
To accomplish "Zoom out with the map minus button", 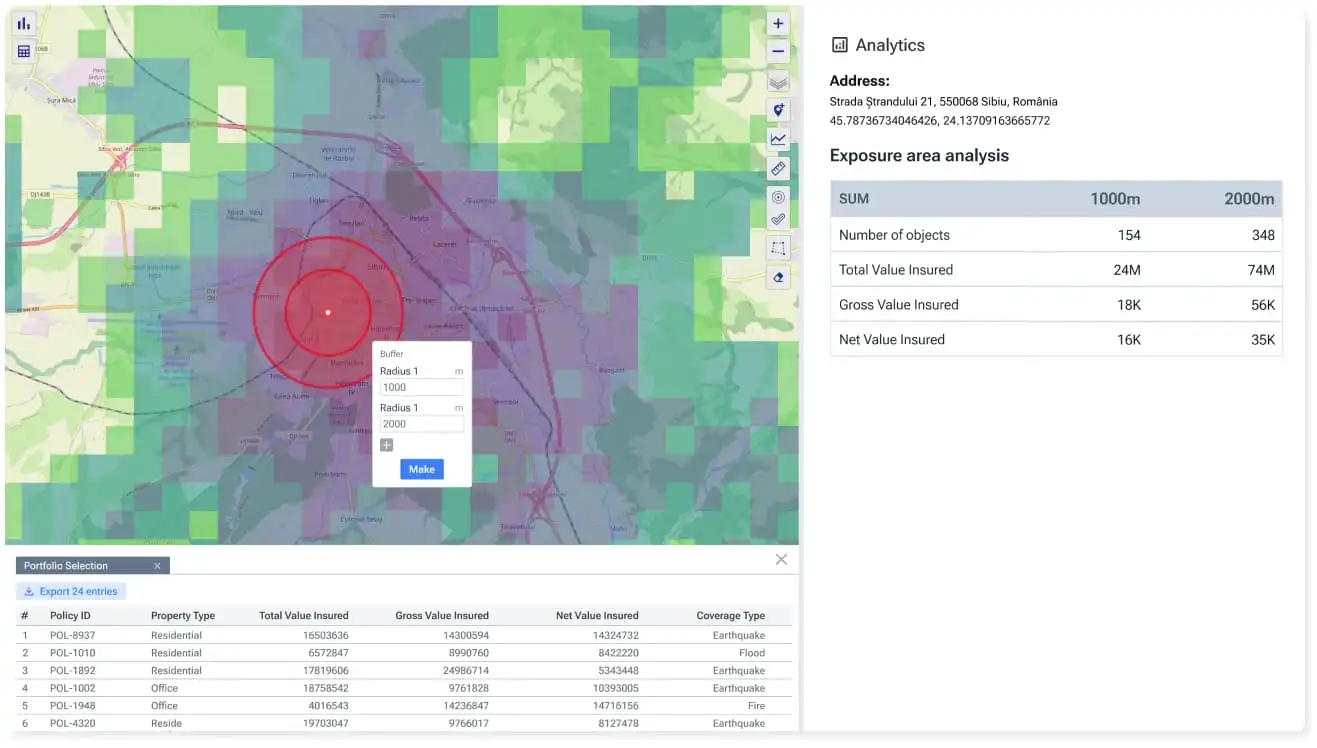I will [778, 51].
